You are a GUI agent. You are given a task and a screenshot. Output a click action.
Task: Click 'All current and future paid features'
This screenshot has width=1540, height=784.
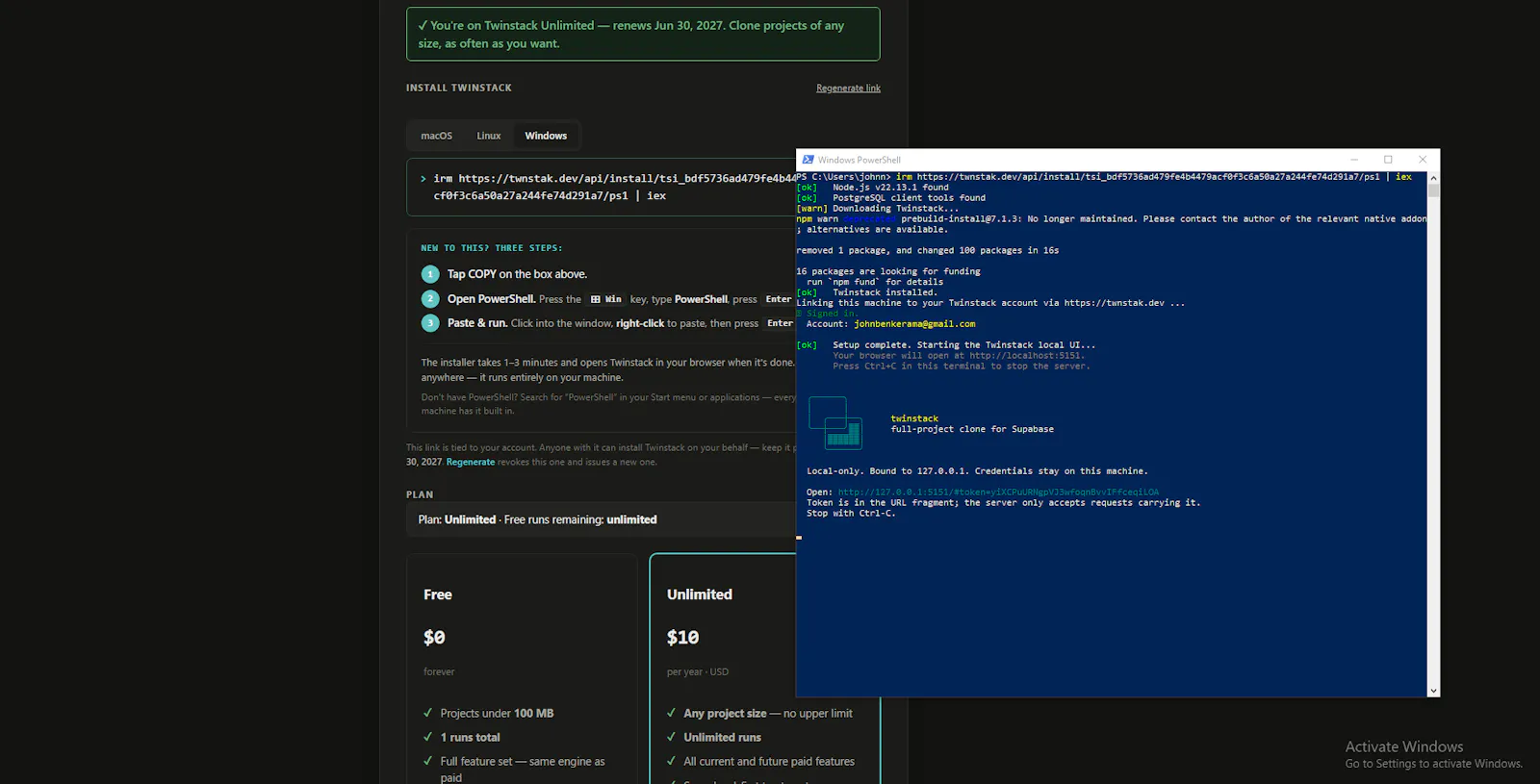[769, 762]
